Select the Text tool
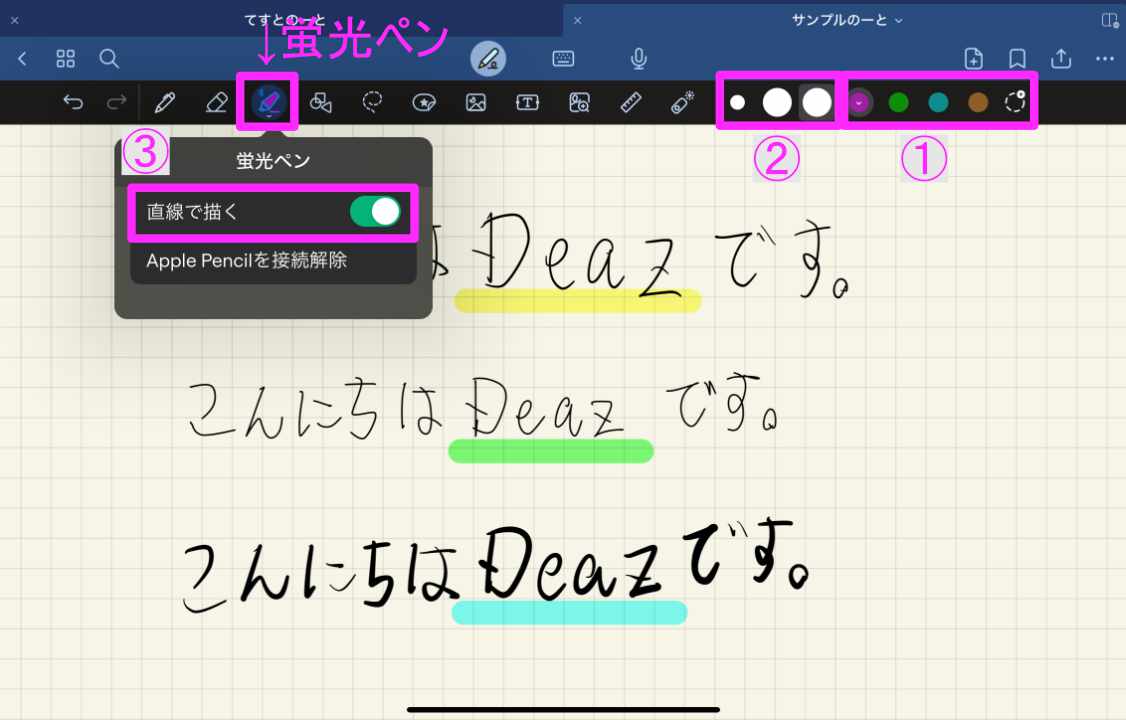 coord(527,102)
